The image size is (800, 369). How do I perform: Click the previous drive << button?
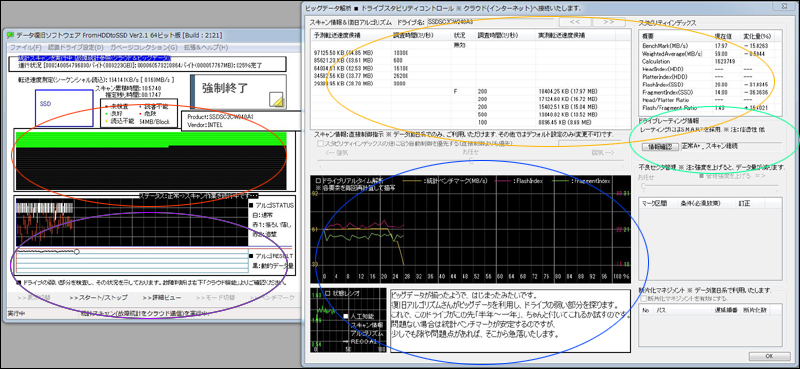[574, 22]
